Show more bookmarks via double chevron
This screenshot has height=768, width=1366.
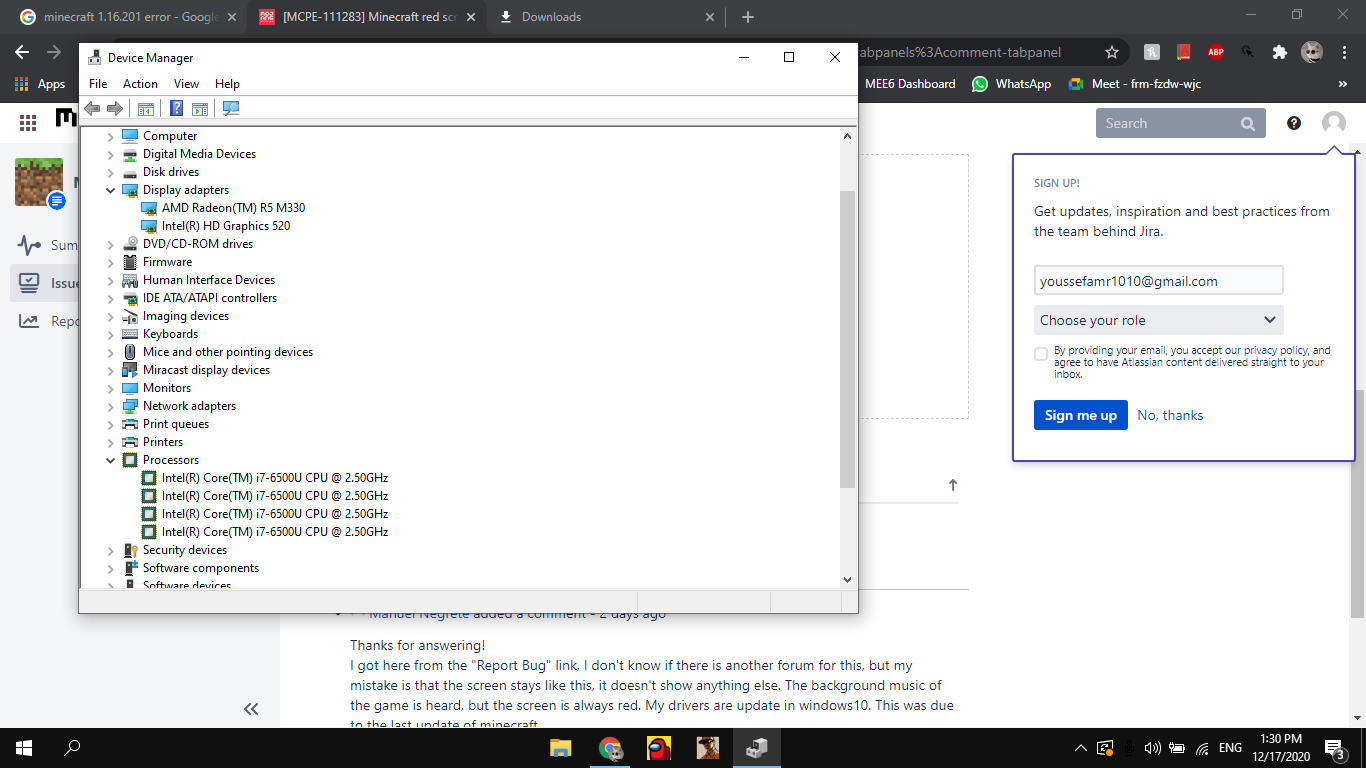pyautogui.click(x=1342, y=84)
